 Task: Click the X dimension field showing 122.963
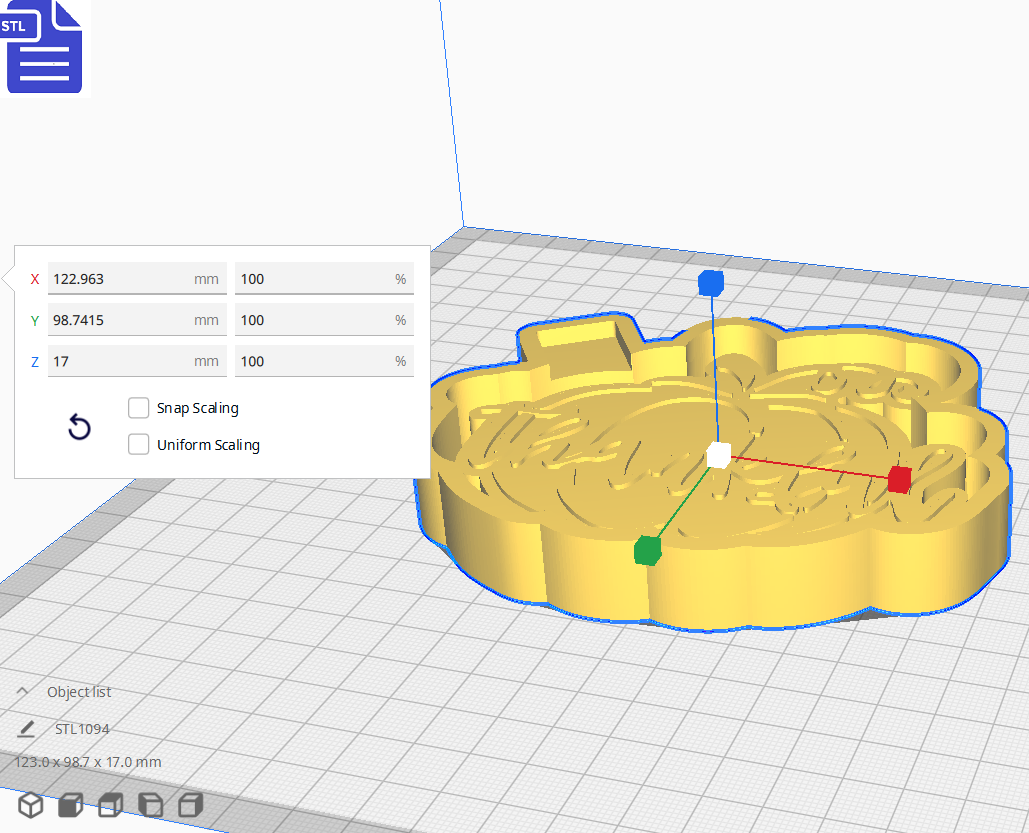pyautogui.click(x=137, y=278)
